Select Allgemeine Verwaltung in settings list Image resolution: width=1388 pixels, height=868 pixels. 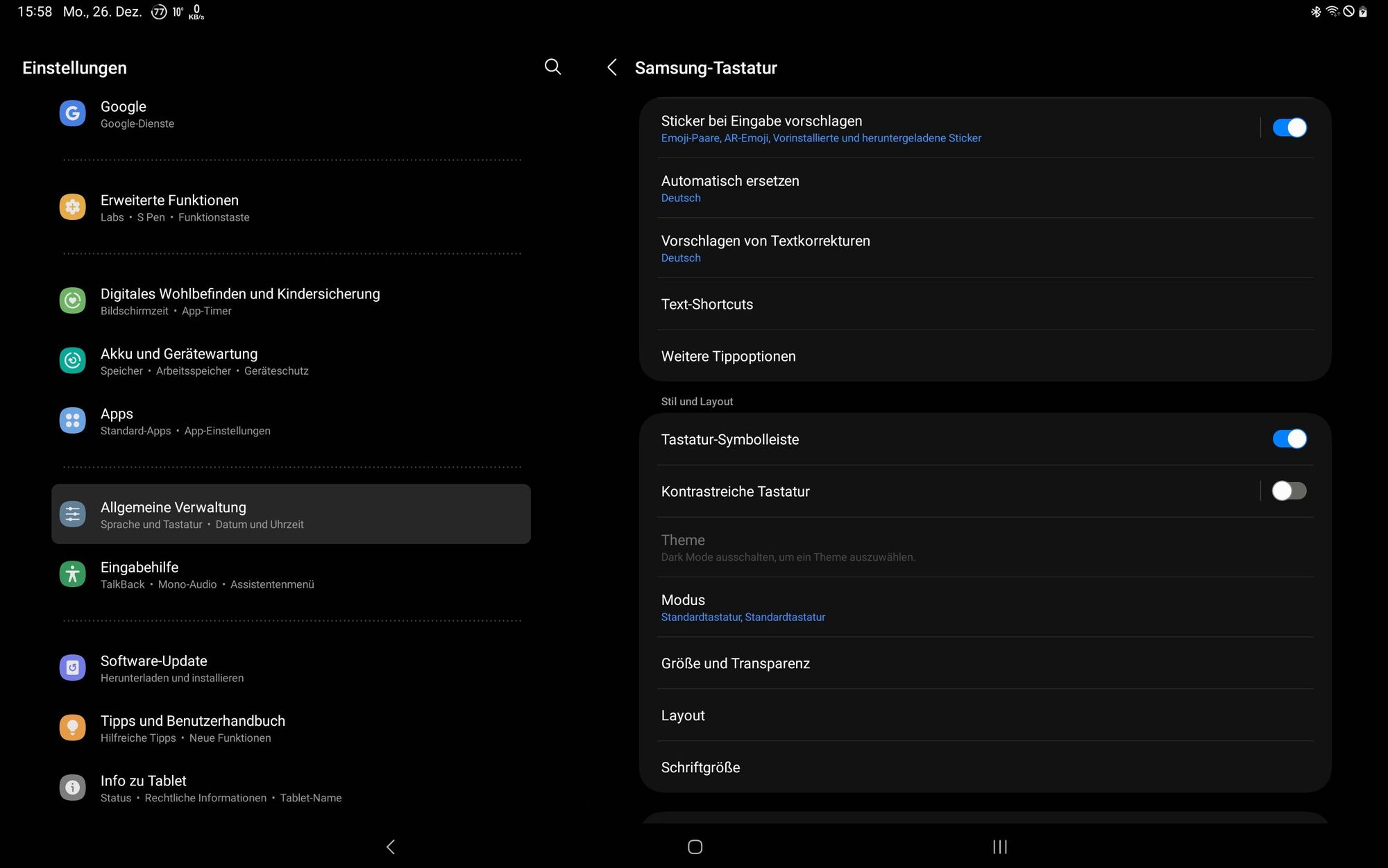click(291, 514)
